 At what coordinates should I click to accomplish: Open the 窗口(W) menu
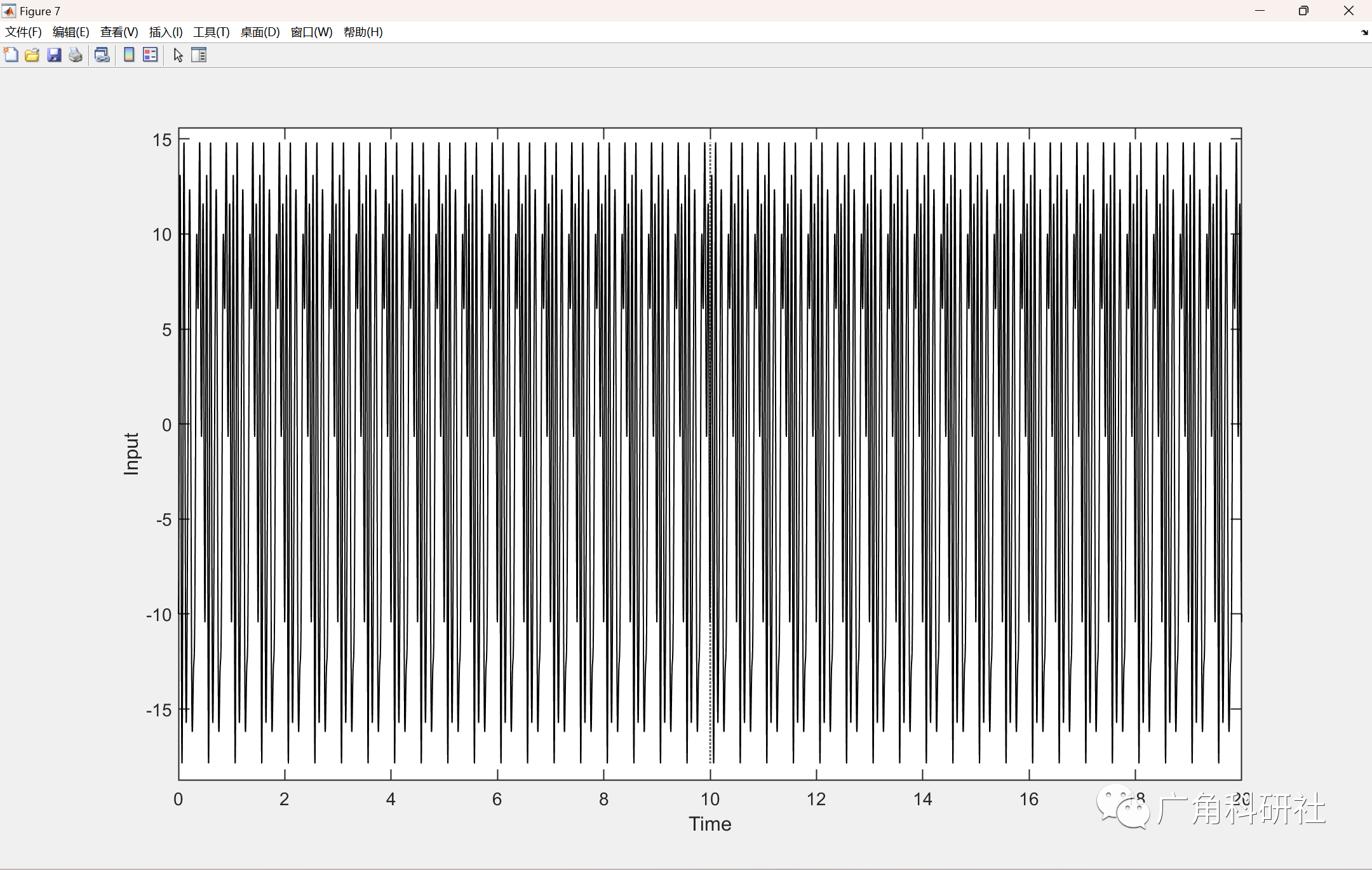pyautogui.click(x=311, y=32)
